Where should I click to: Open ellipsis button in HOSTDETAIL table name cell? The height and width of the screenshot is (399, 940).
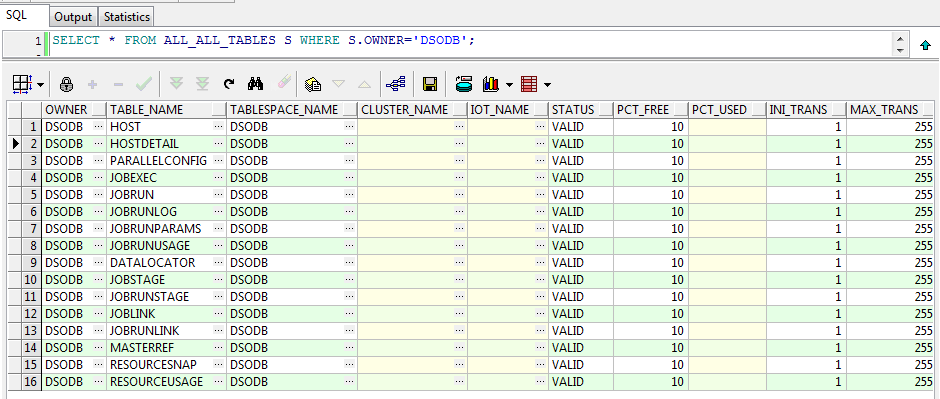click(219, 144)
